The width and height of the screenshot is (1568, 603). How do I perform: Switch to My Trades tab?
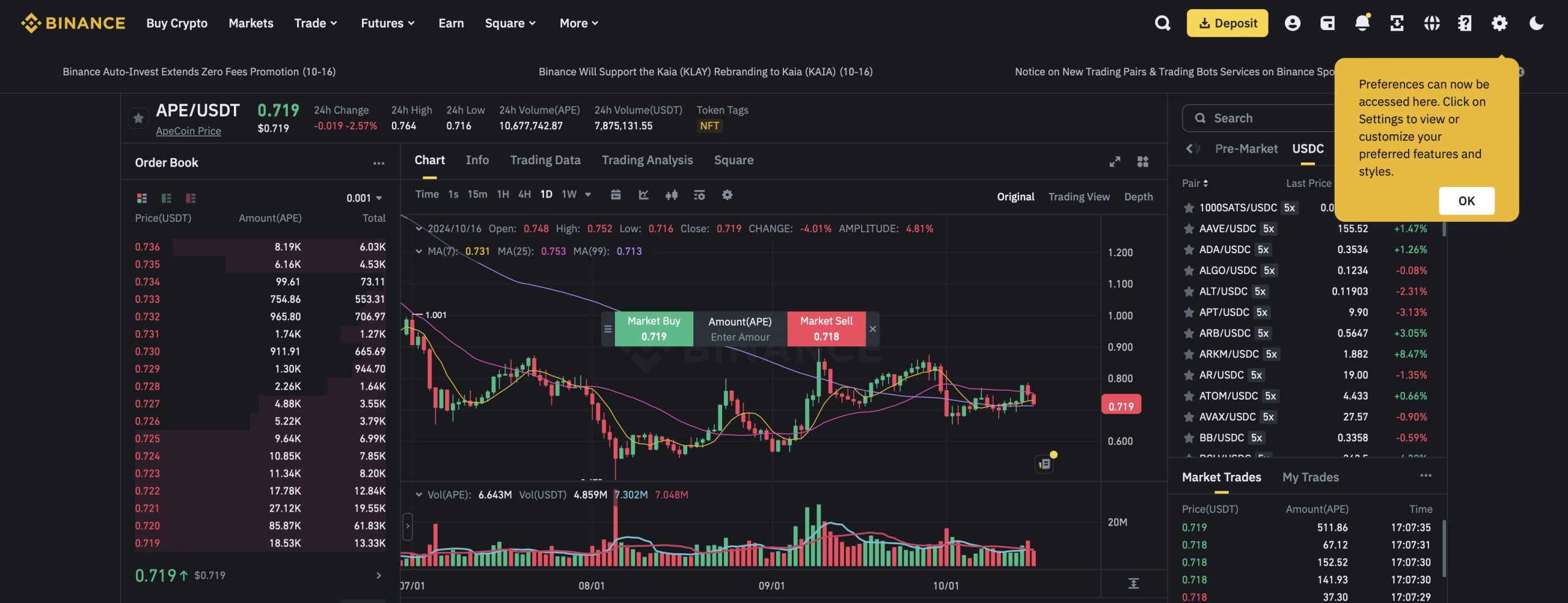1310,477
